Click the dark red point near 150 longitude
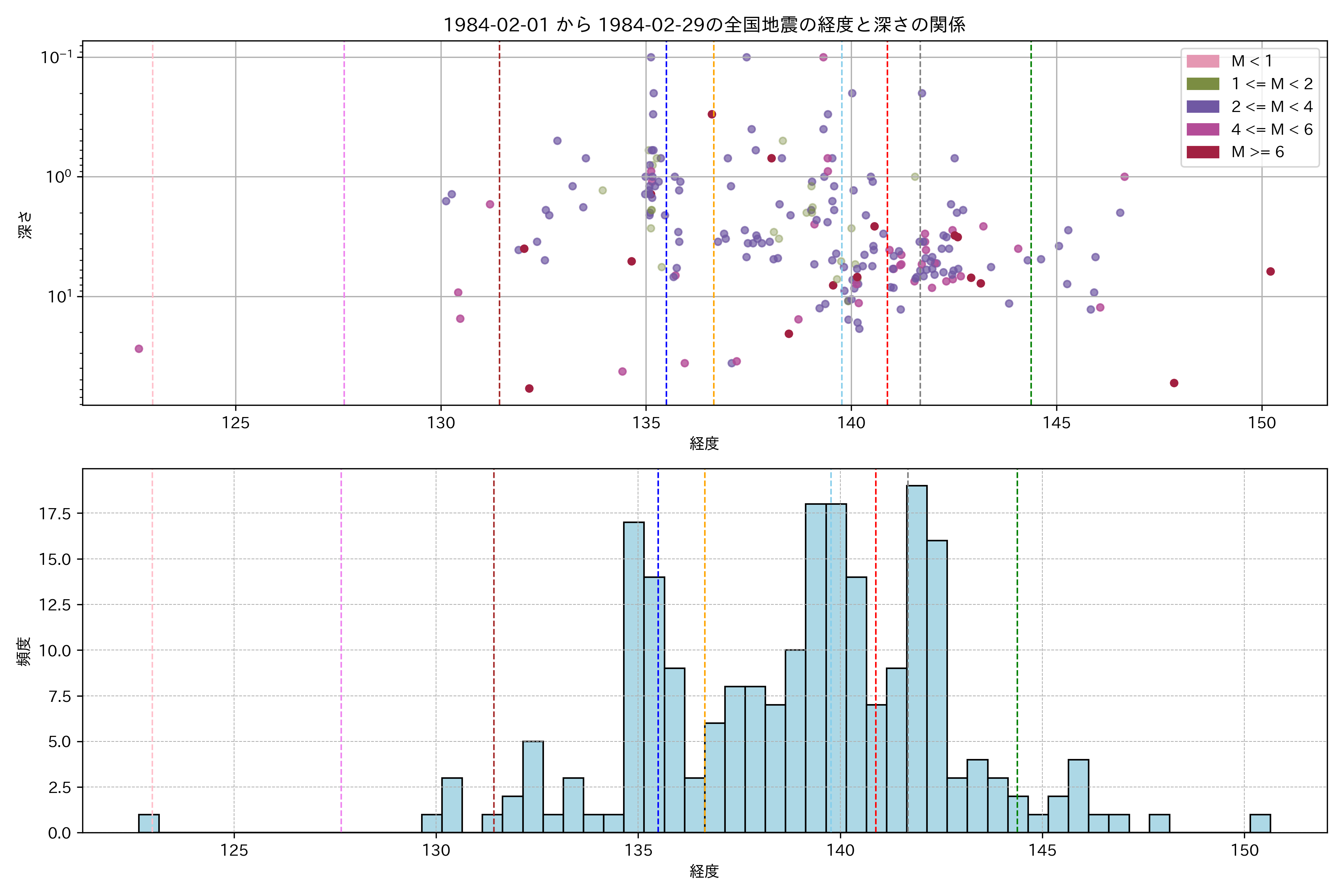 pos(1270,271)
